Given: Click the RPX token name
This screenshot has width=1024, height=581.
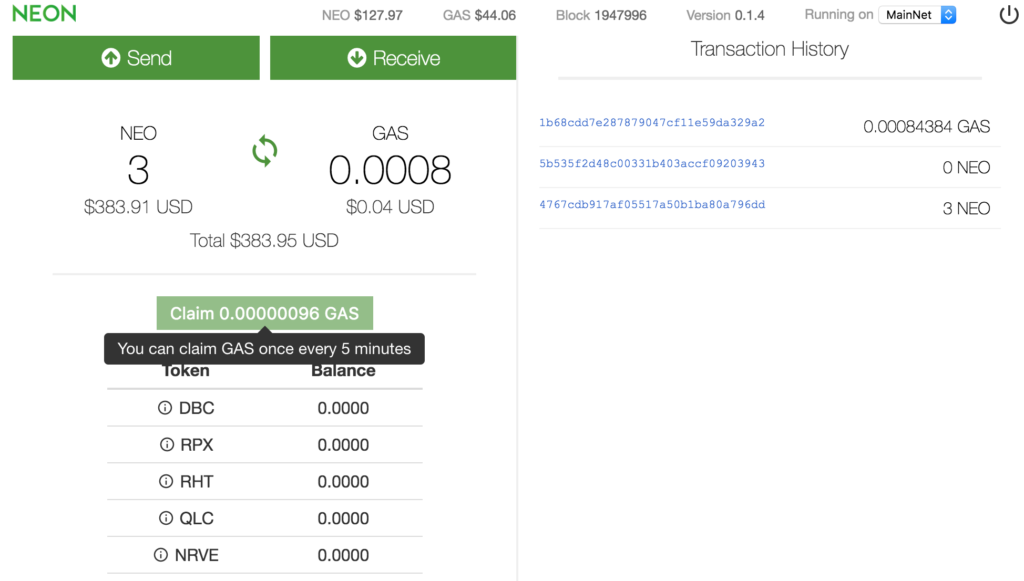Looking at the screenshot, I should (197, 445).
